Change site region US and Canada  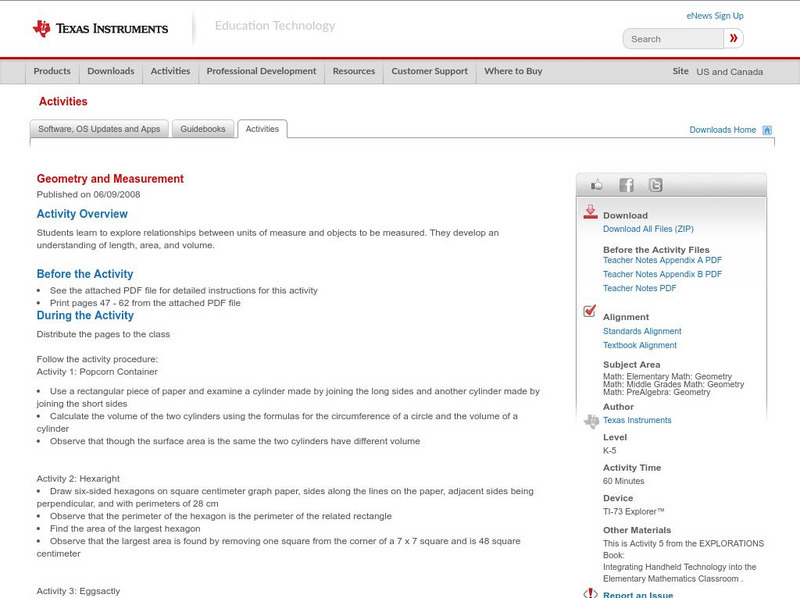coord(730,72)
